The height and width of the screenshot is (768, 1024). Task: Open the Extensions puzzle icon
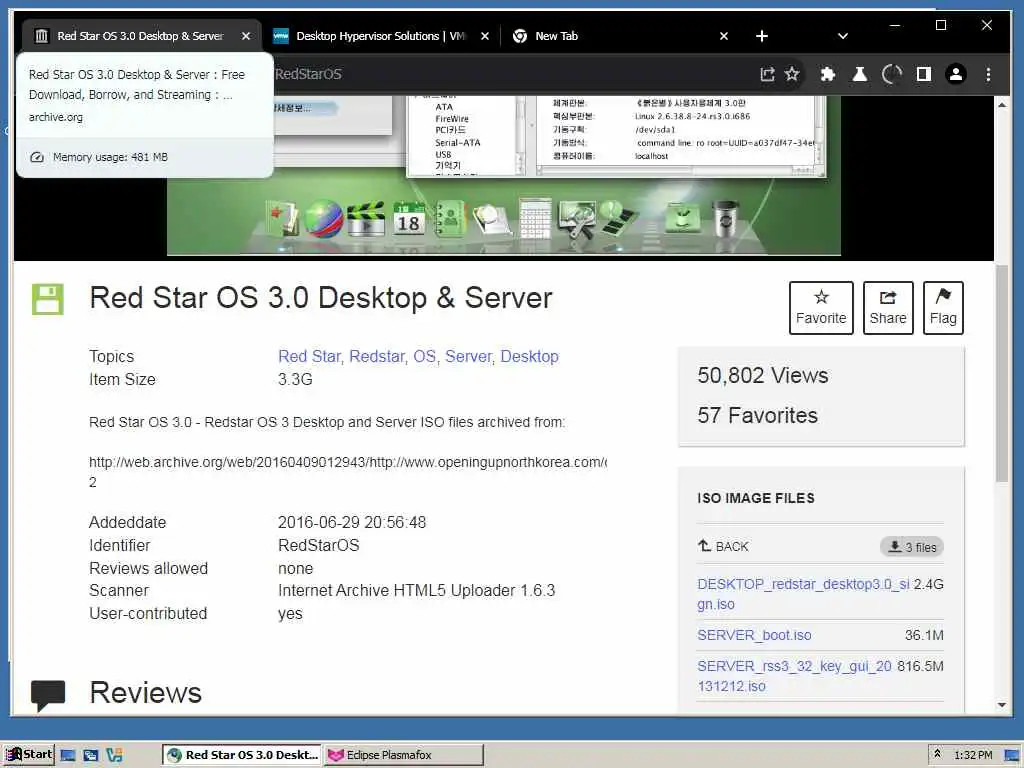coord(827,74)
